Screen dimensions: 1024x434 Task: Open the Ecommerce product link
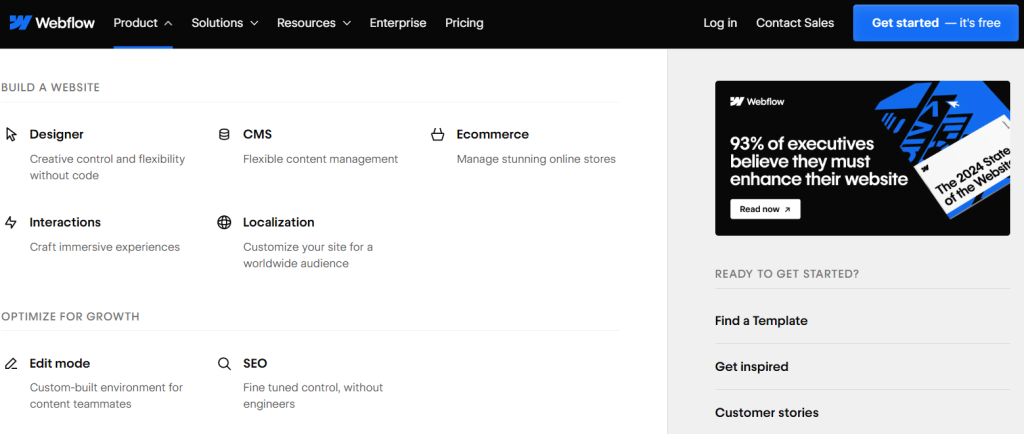coord(492,134)
